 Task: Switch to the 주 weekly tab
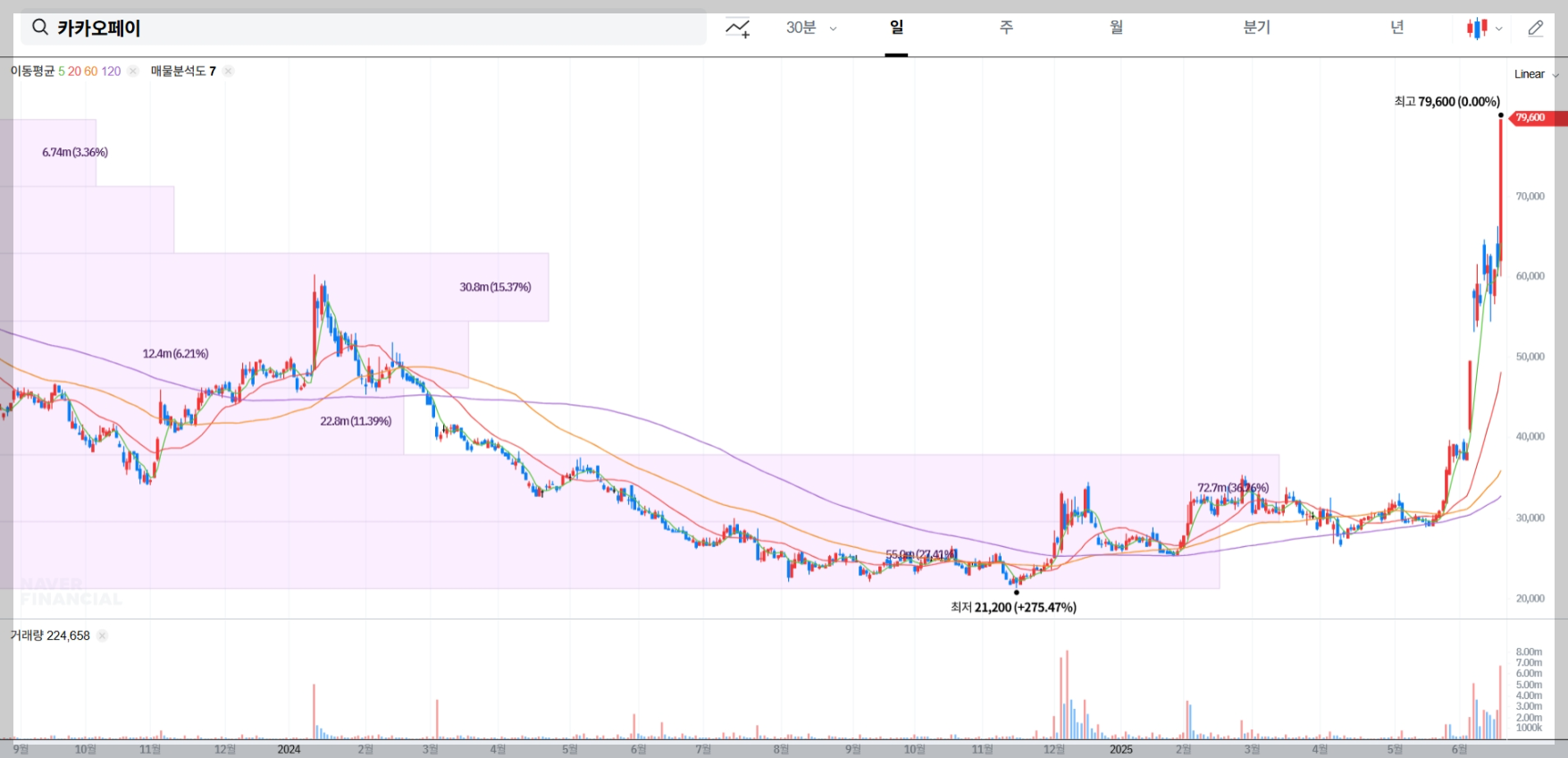1006,28
